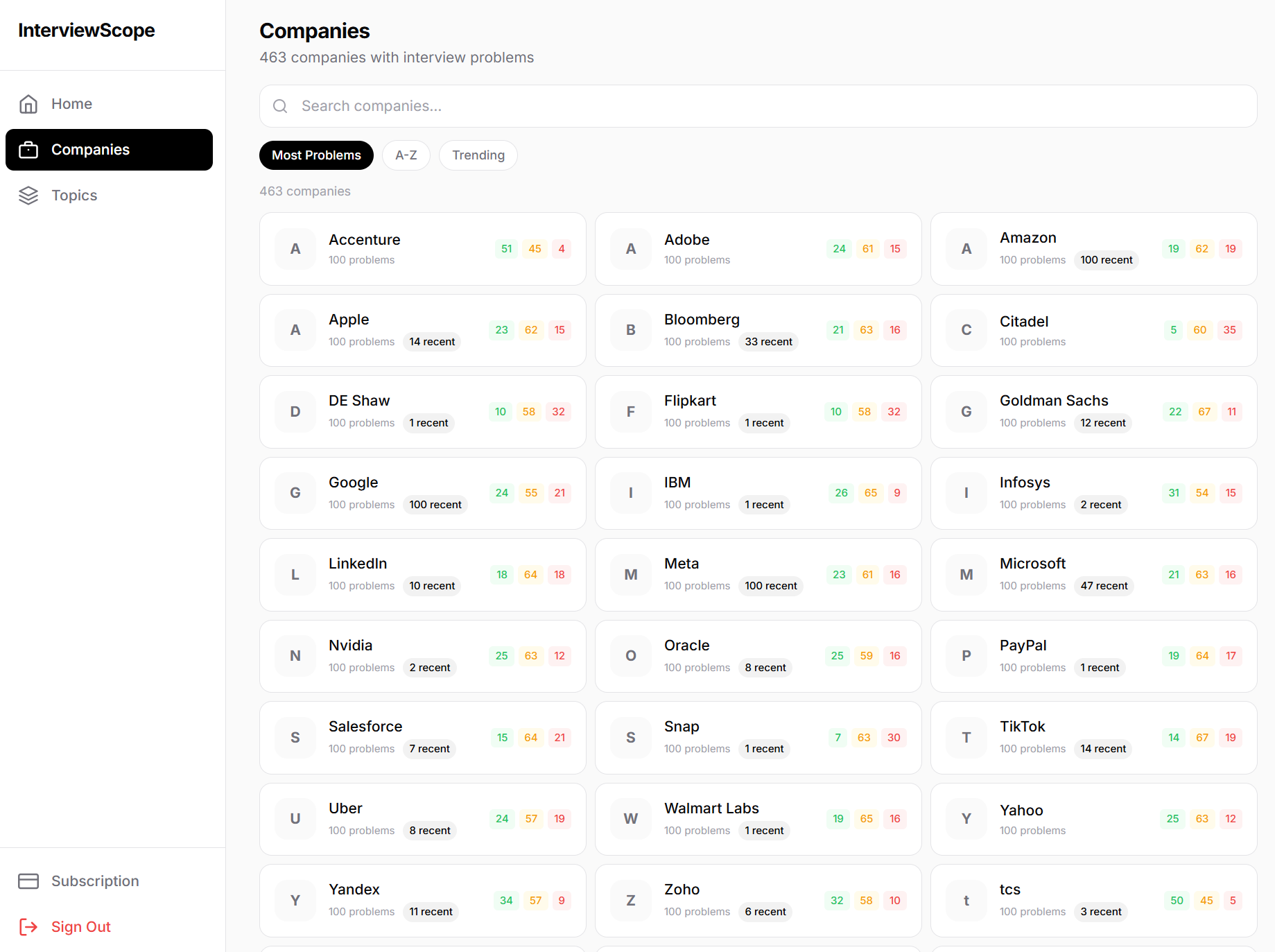Click the Accenture letter A avatar

coord(295,249)
